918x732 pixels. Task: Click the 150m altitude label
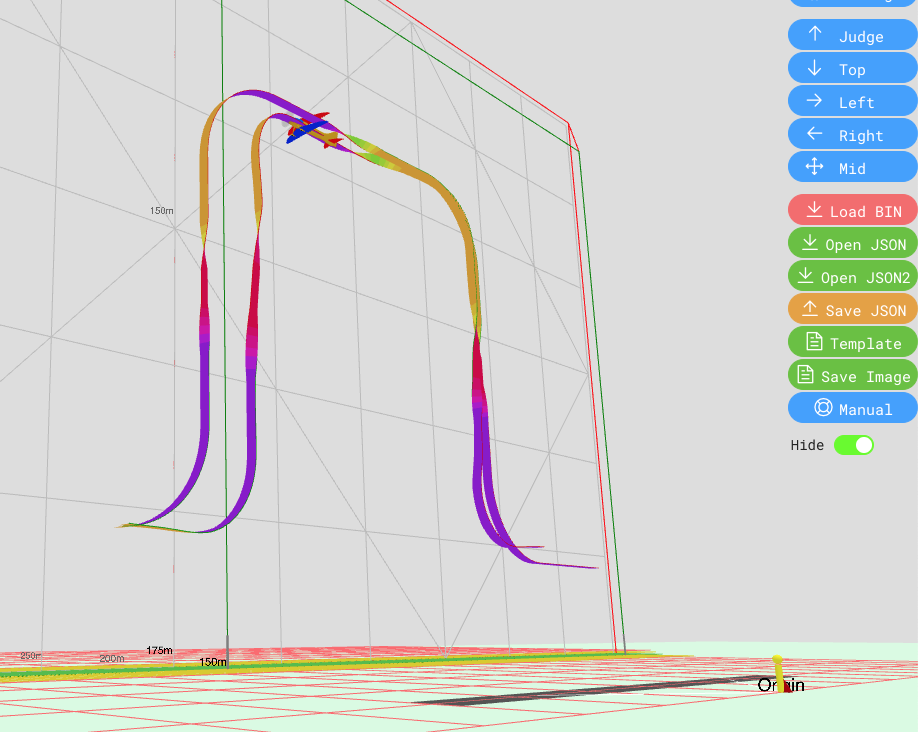coord(162,210)
